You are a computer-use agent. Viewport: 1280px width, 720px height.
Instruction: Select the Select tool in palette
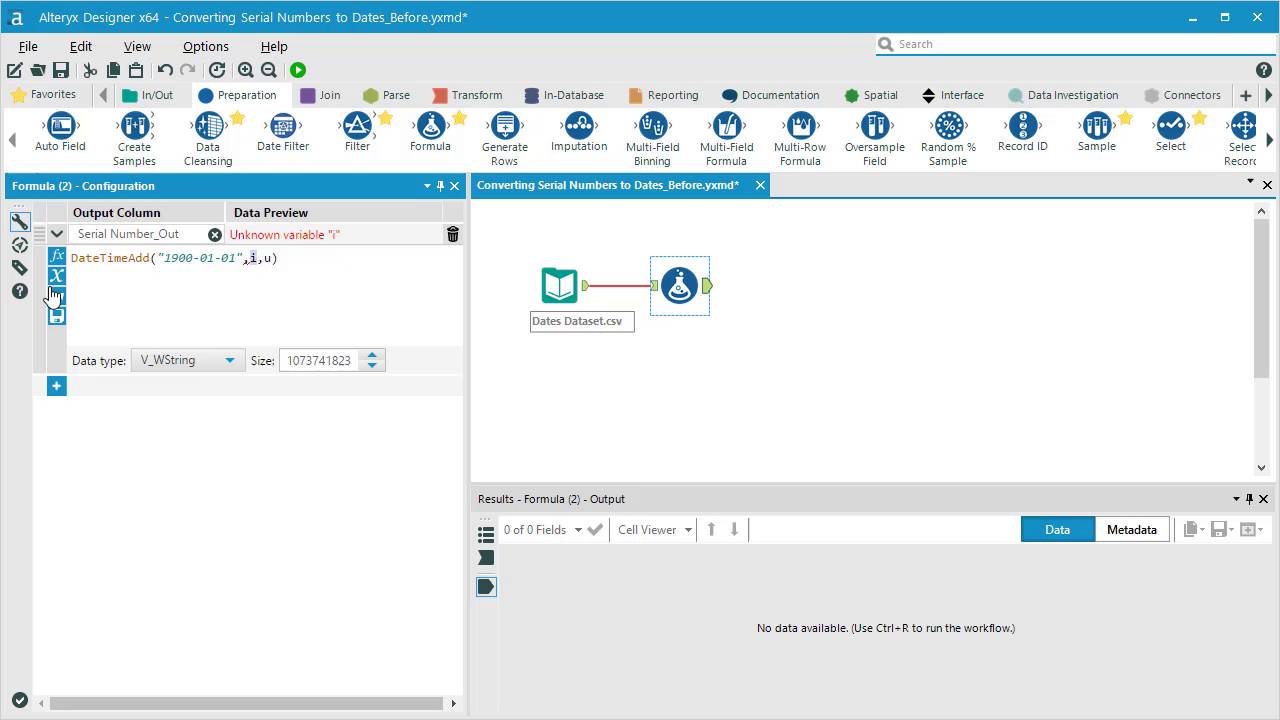(1170, 133)
